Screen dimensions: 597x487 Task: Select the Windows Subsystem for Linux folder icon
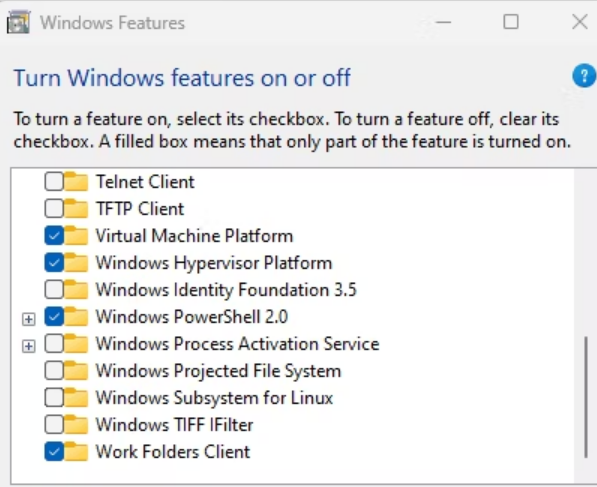click(76, 398)
